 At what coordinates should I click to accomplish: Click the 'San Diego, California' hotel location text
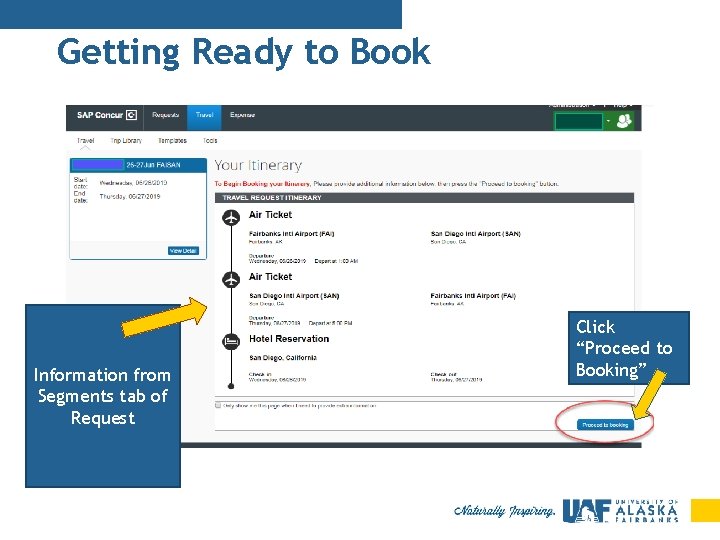tap(283, 358)
